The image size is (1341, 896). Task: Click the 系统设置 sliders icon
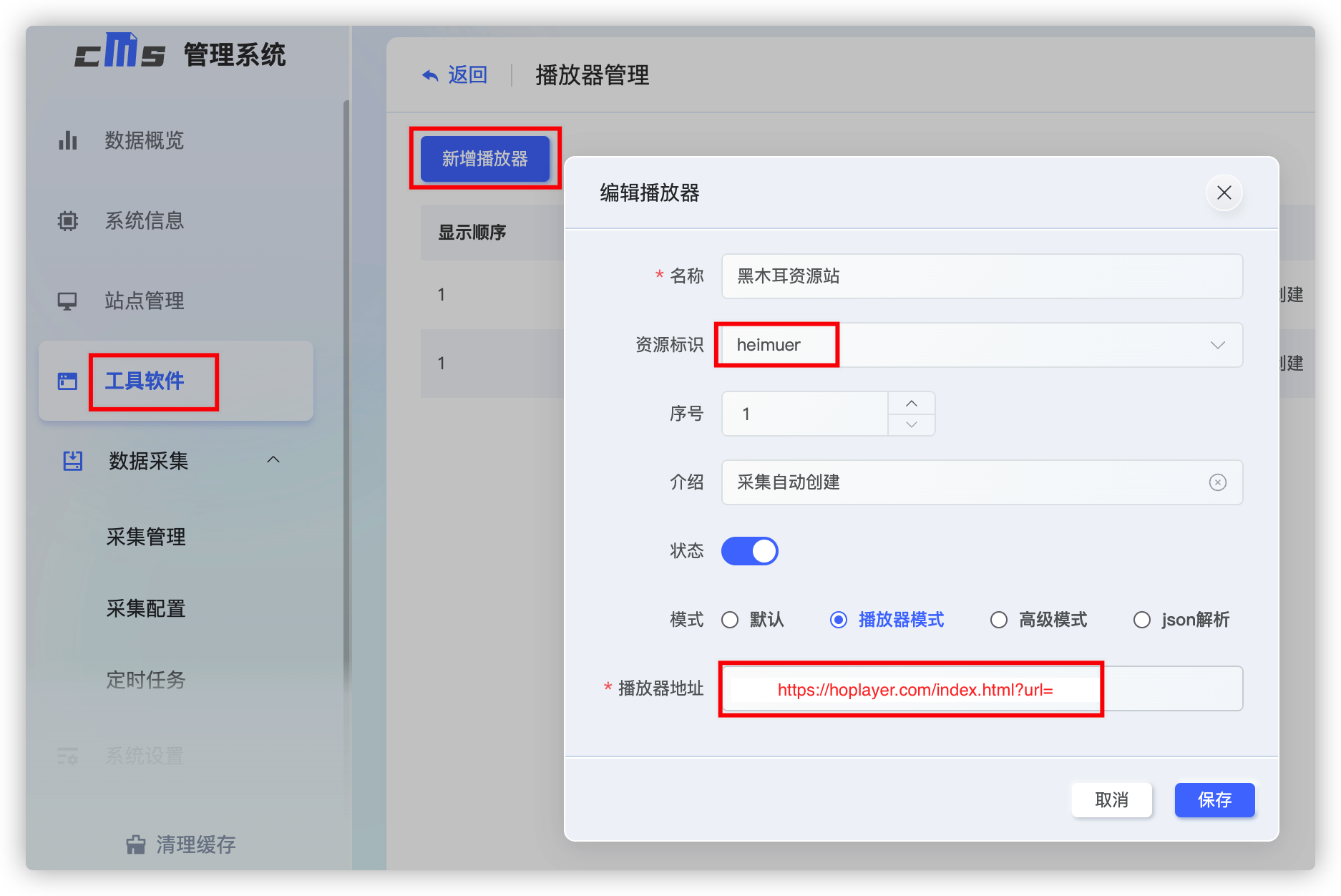pos(68,756)
